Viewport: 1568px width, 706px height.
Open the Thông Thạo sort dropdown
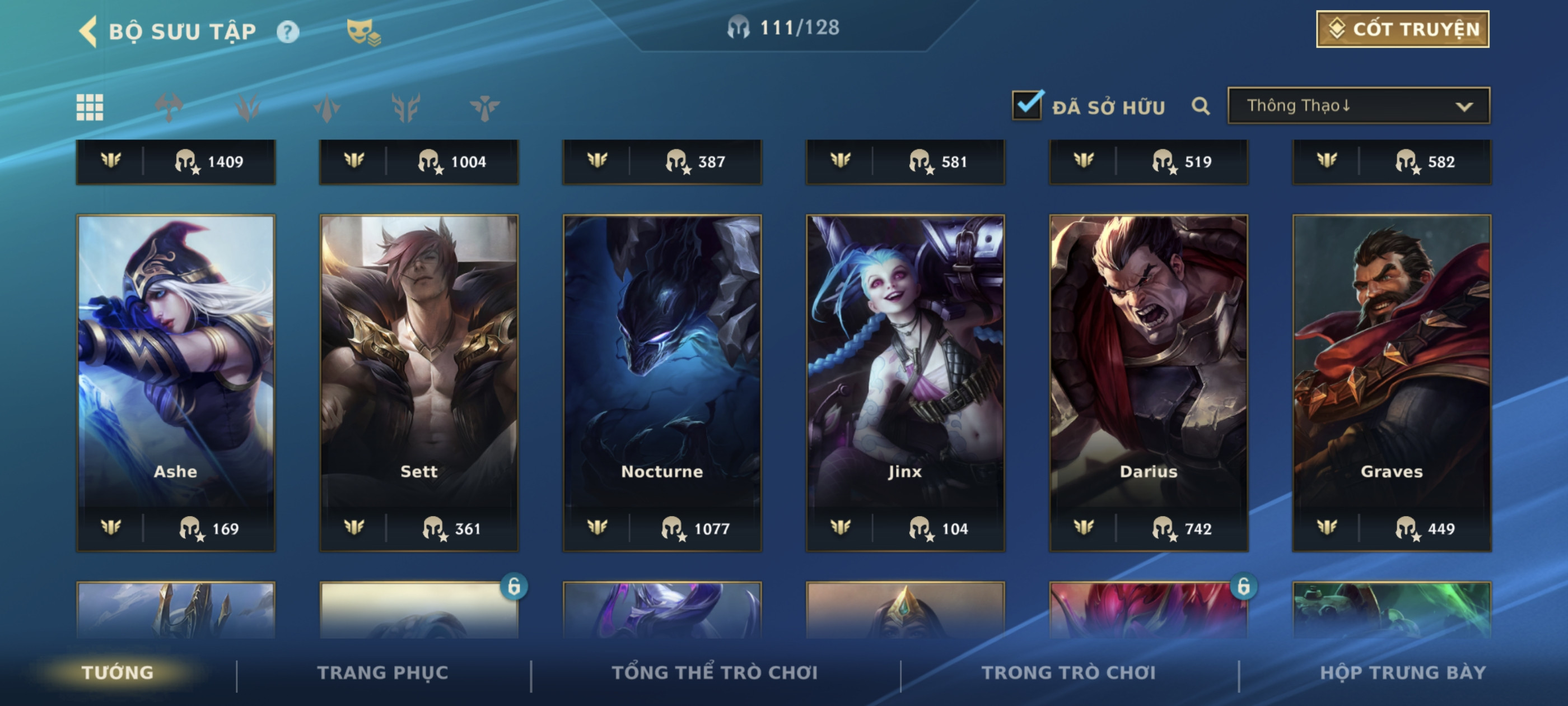click(x=1359, y=106)
